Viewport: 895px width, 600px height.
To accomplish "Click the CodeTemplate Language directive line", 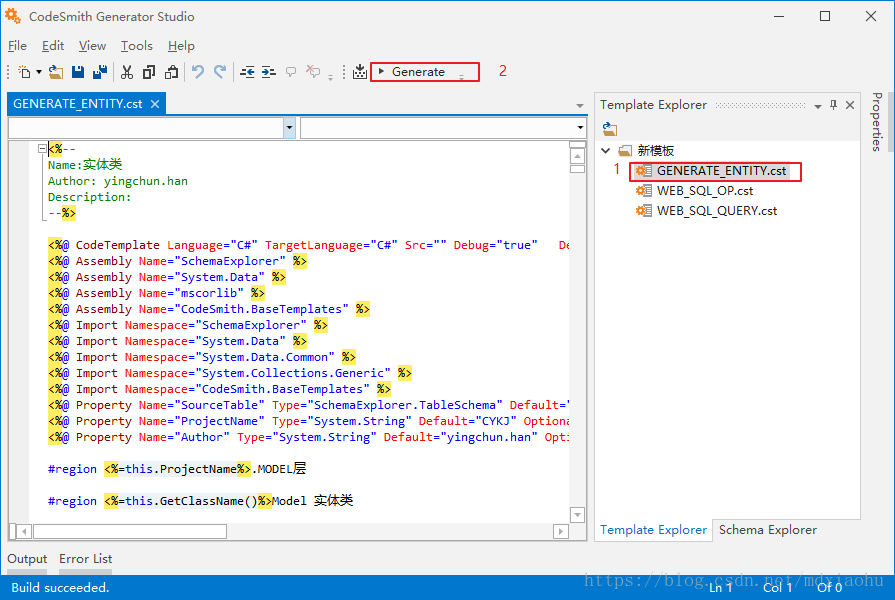I will [x=308, y=245].
